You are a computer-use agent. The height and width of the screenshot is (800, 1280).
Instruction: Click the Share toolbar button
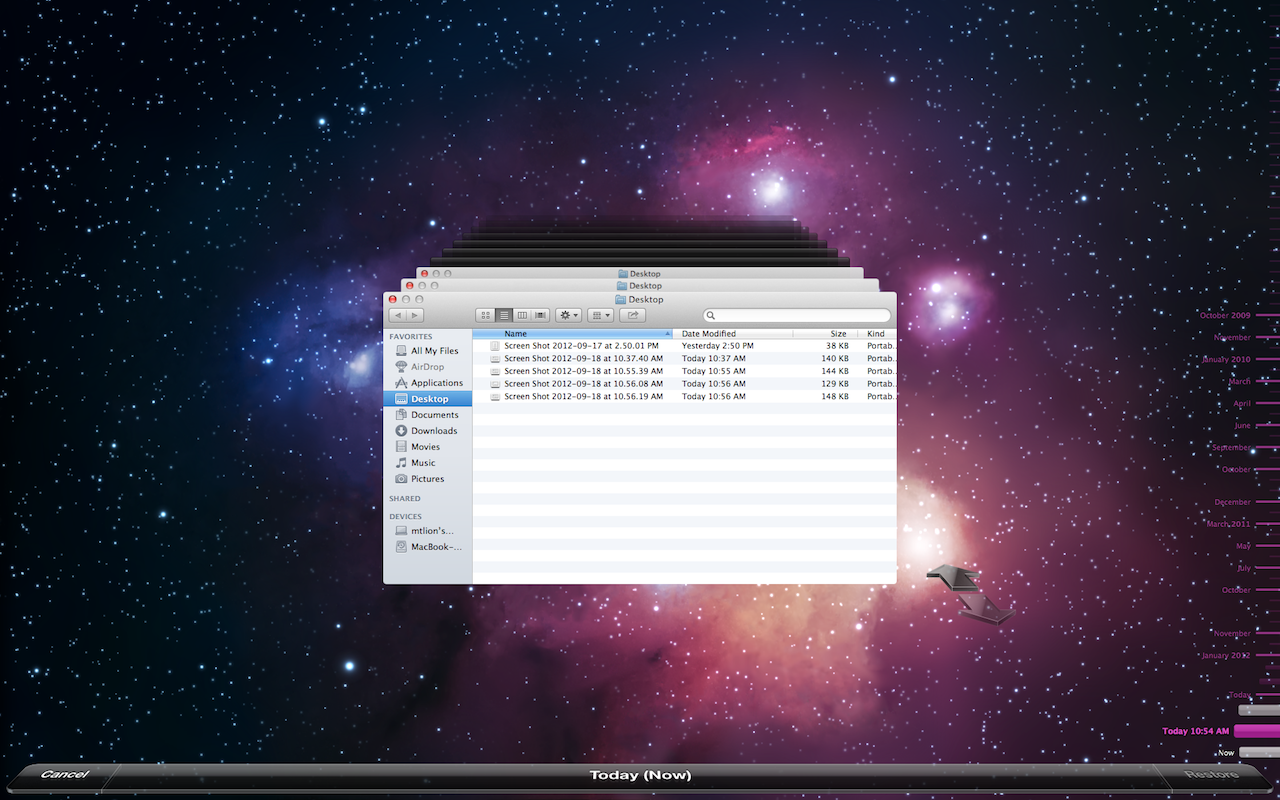pos(632,315)
